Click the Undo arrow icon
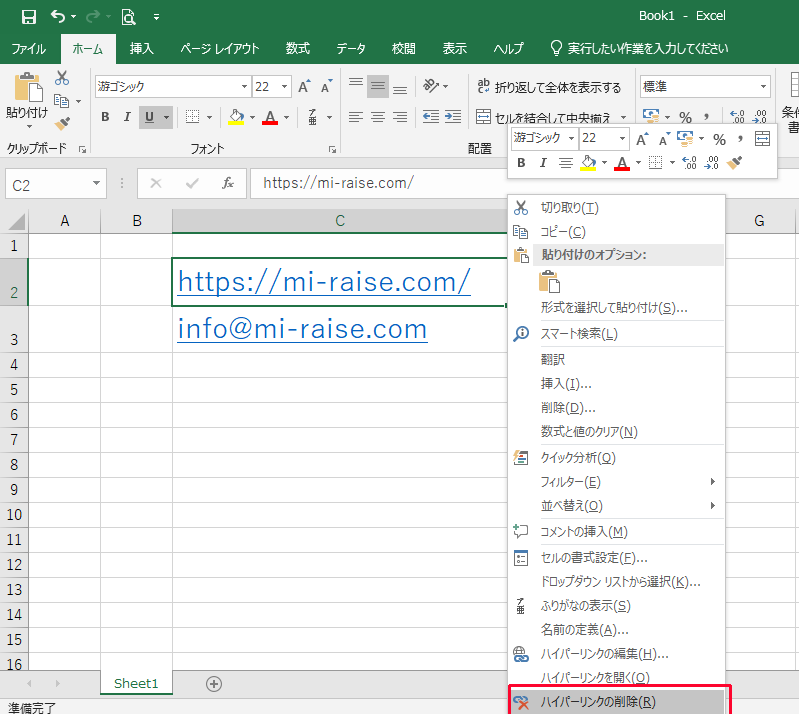The image size is (799, 714). point(58,17)
